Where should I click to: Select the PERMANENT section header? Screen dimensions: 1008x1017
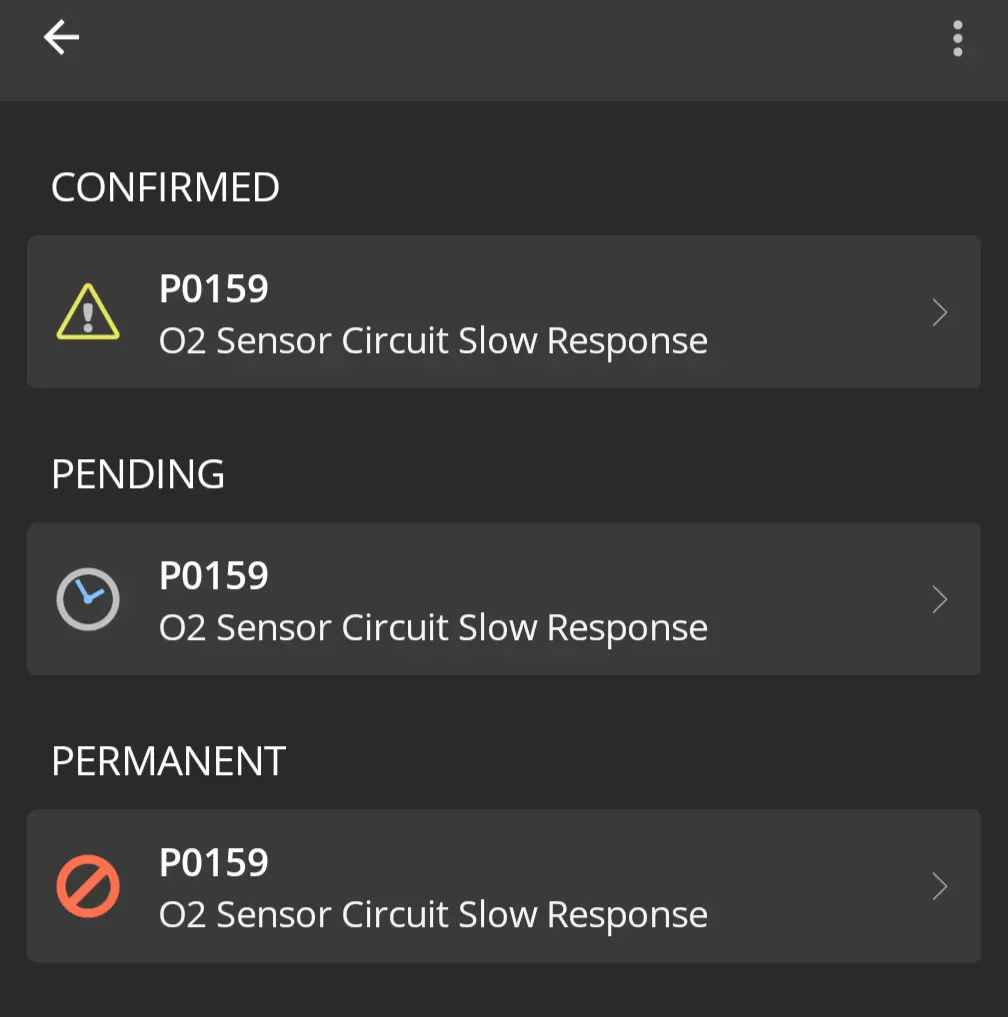pos(168,762)
